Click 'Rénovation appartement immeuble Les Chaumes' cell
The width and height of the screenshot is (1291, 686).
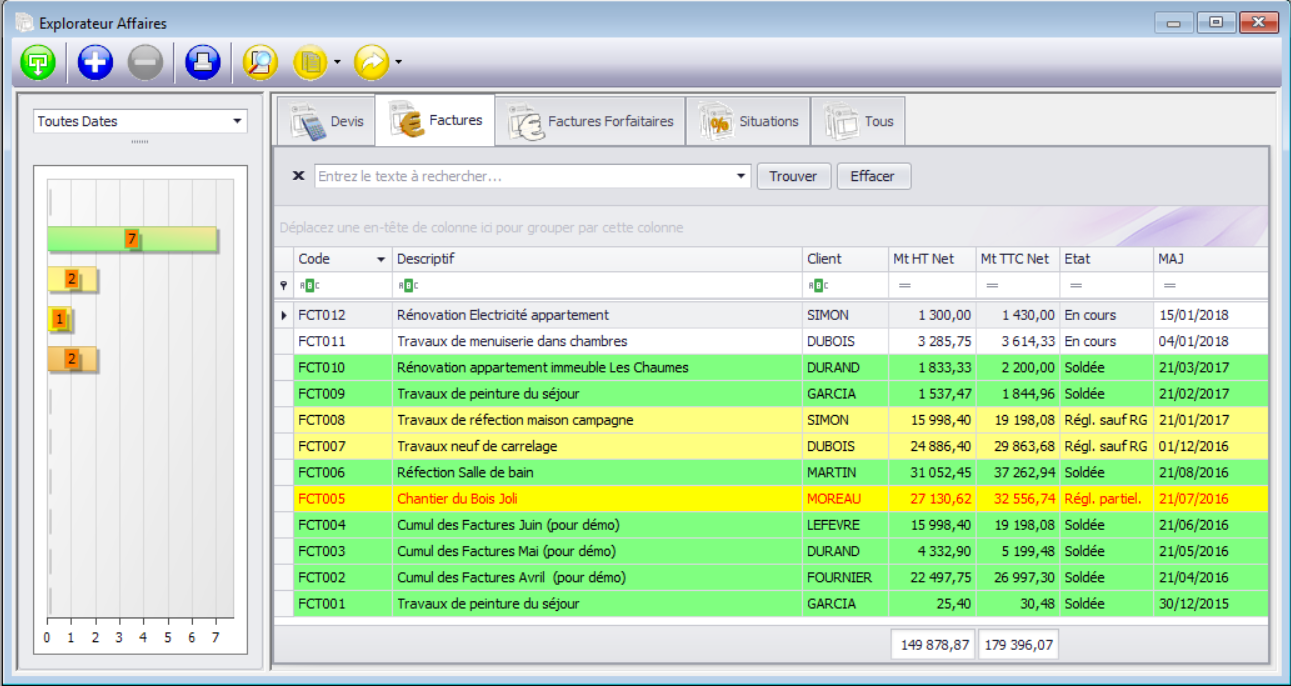pos(597,367)
